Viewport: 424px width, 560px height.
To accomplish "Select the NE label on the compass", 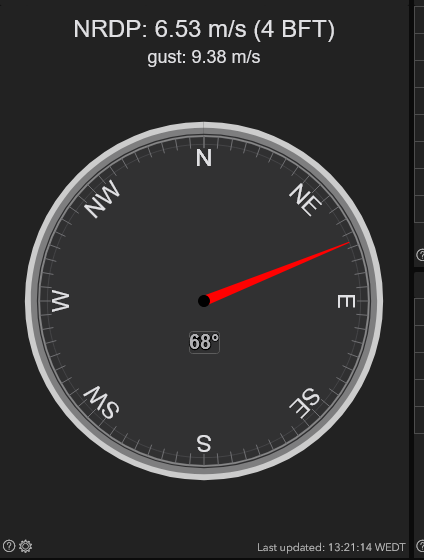I will [305, 200].
